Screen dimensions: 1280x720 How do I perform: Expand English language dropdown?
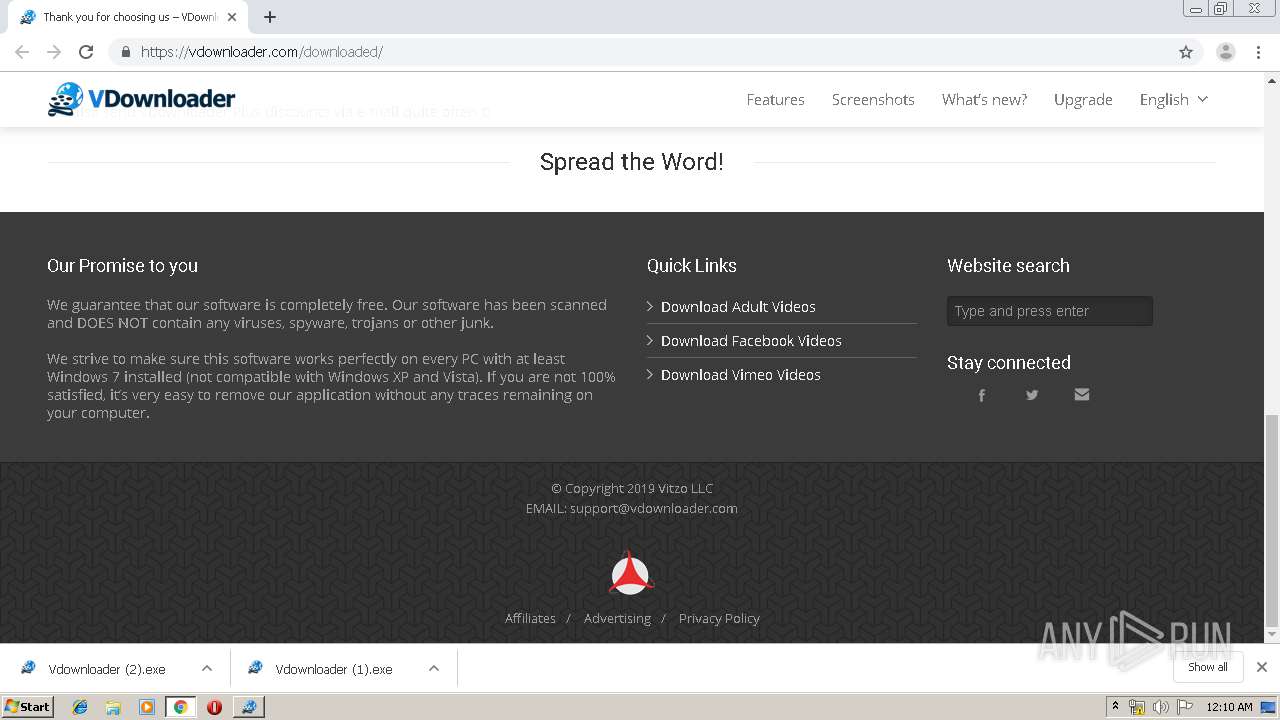(1174, 99)
